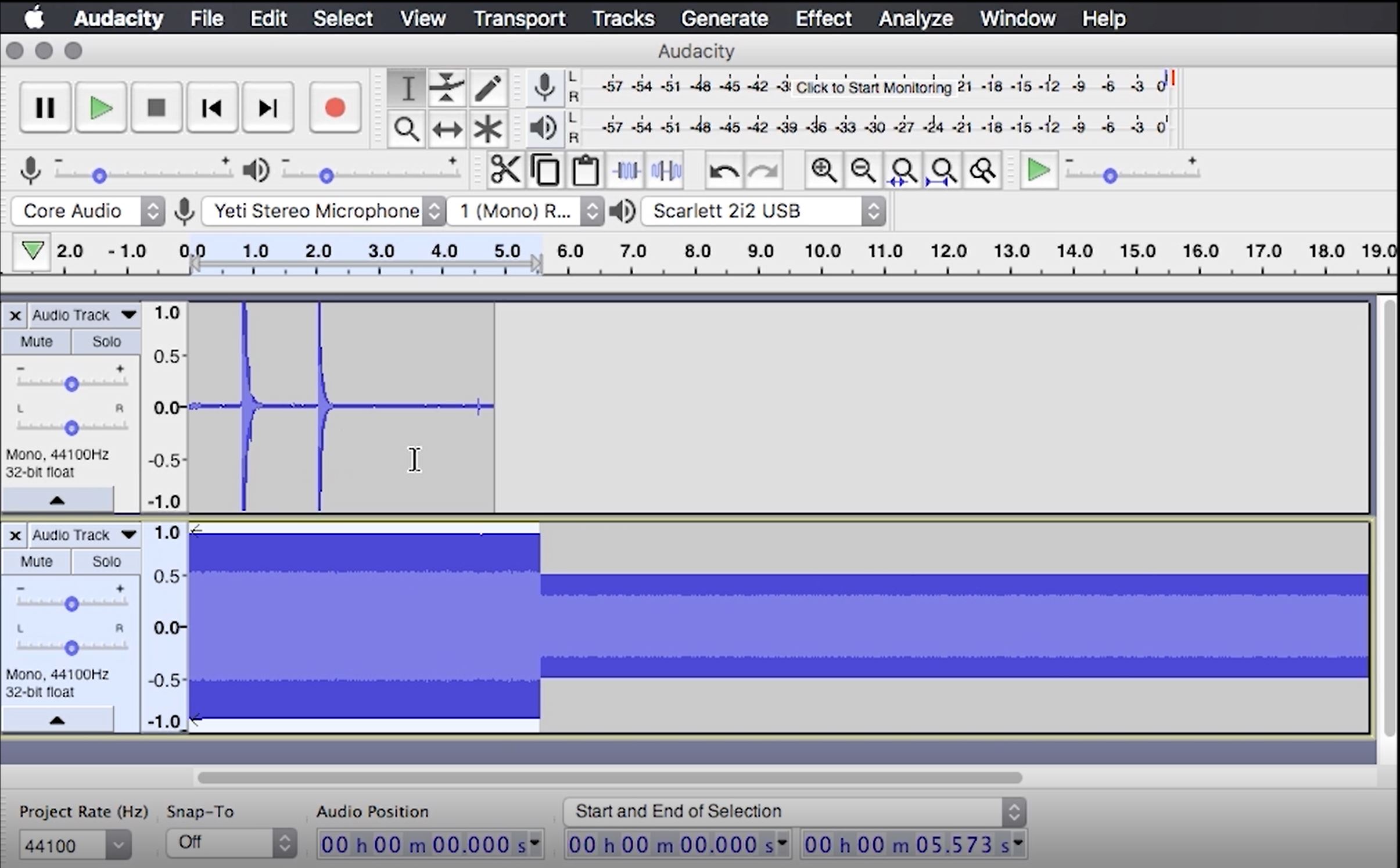
Task: Click the Trim audio outside selection icon
Action: click(626, 171)
